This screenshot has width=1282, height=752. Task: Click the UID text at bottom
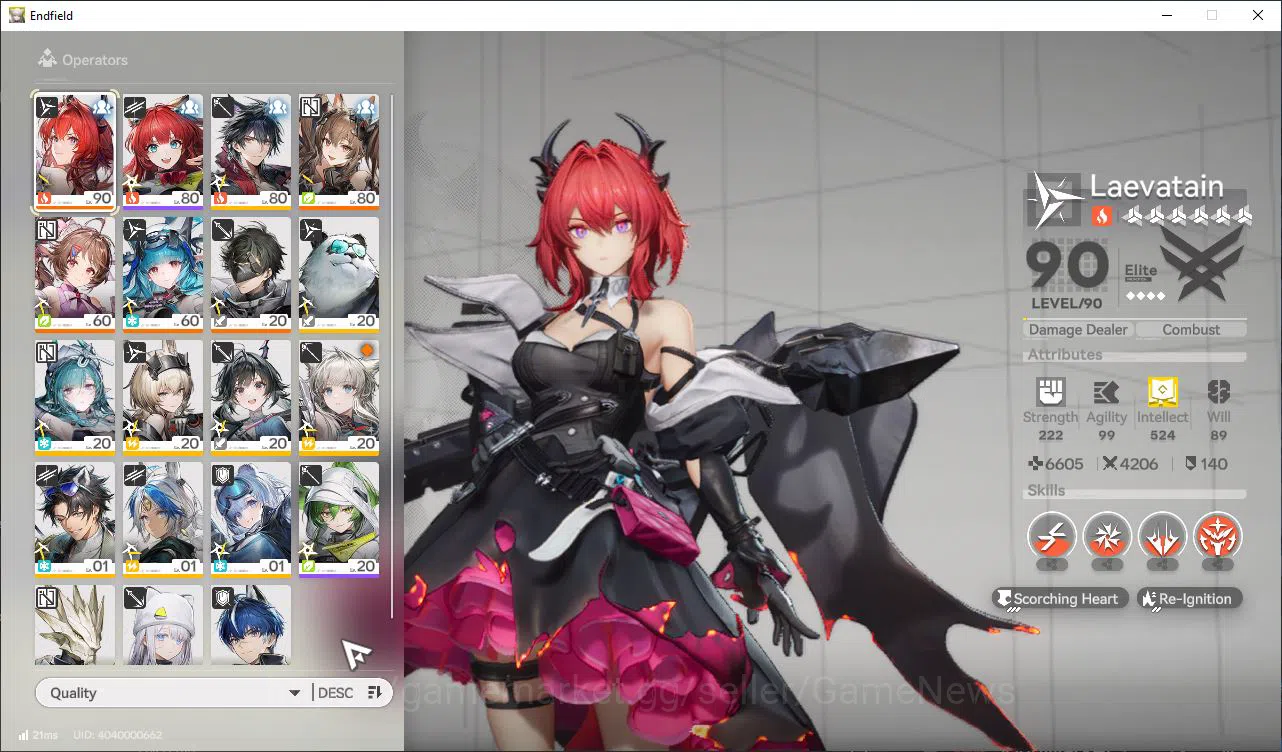pyautogui.click(x=117, y=735)
